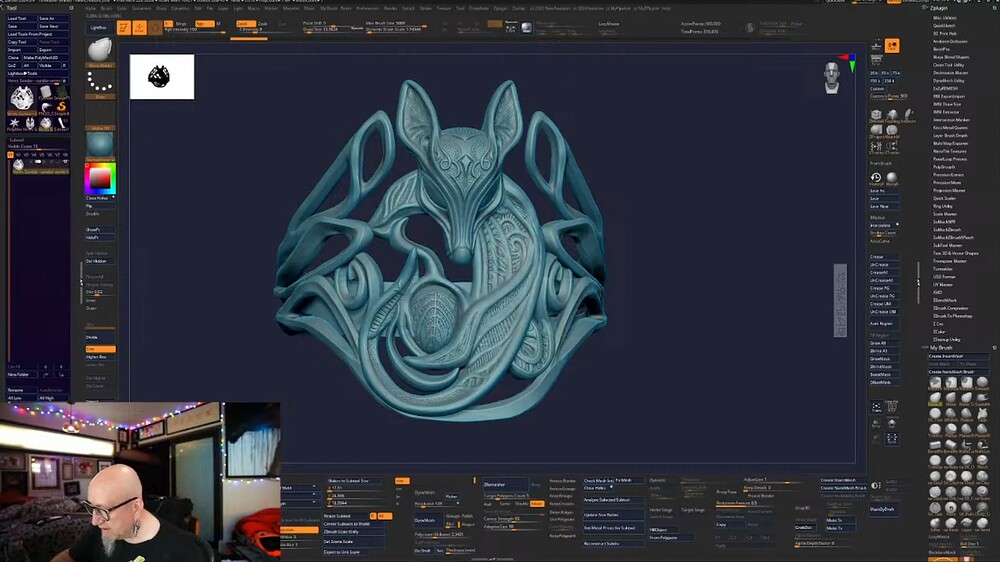Click the Resolution 128 DynaMesh field
Viewport: 1000px width, 562px height.
point(436,504)
